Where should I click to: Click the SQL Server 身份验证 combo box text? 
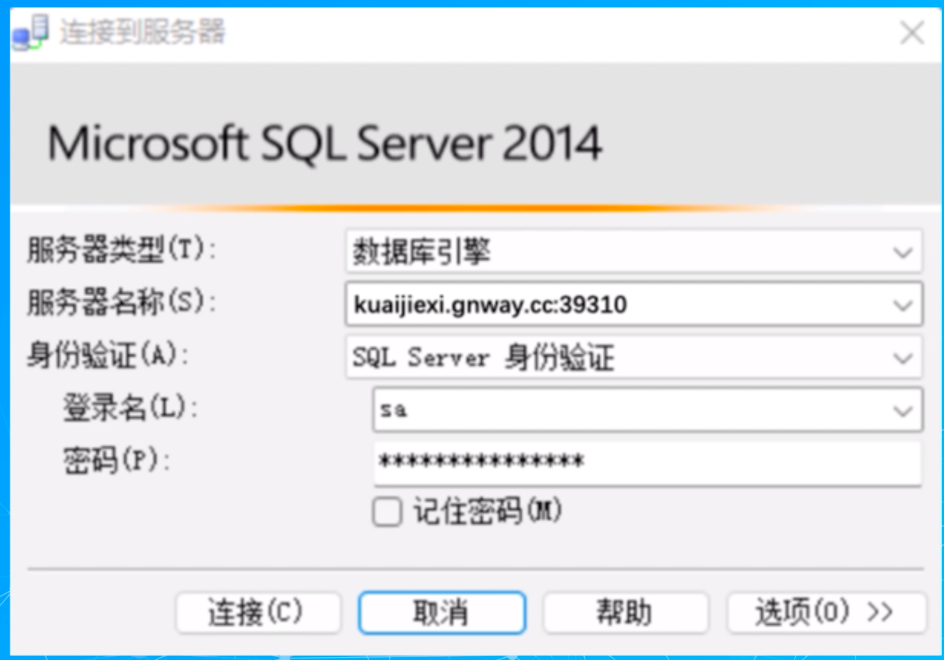(483, 358)
